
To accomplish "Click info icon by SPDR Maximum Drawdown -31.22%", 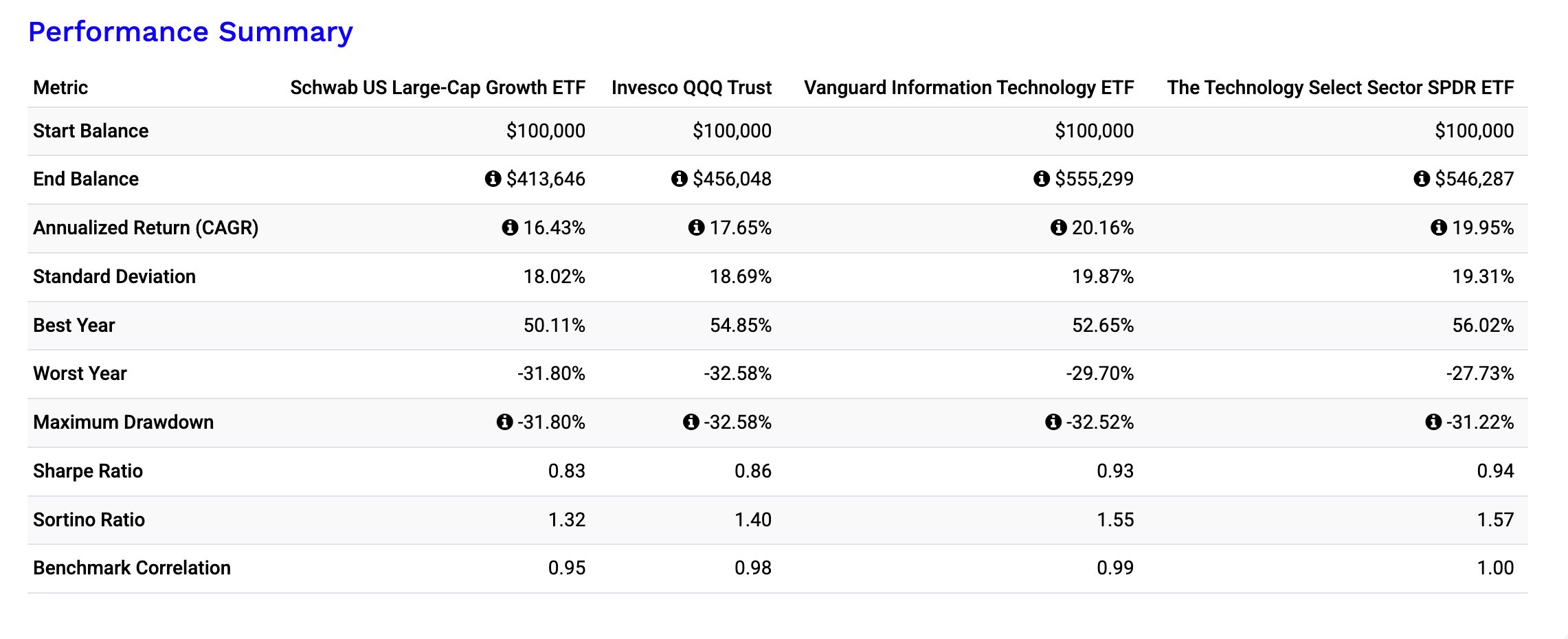I will coord(1433,422).
